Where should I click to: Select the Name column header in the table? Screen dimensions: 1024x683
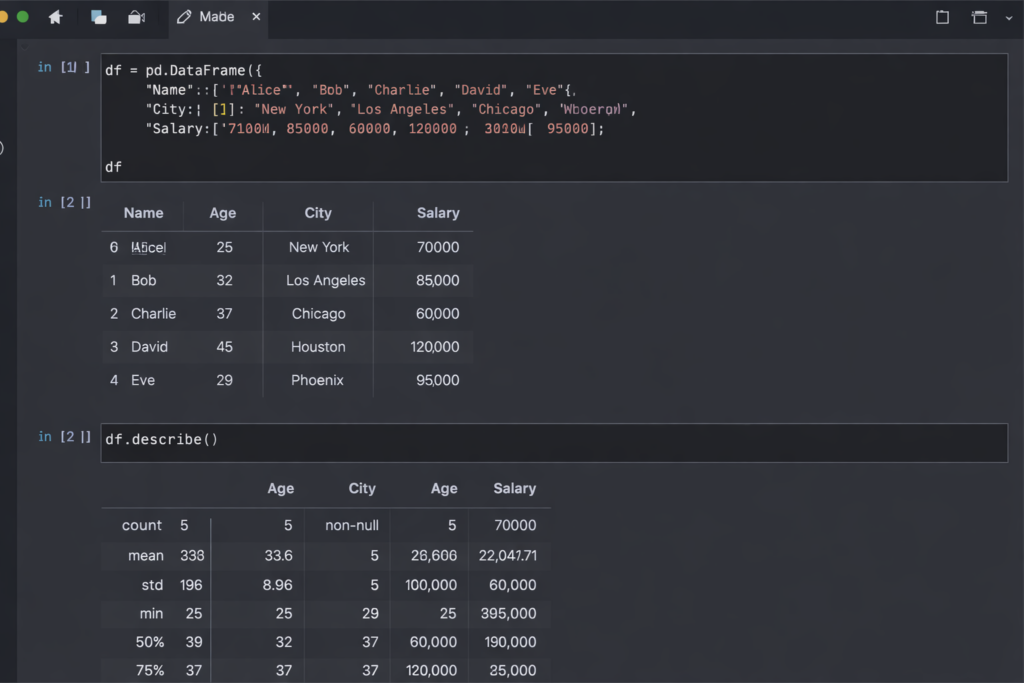(x=143, y=213)
